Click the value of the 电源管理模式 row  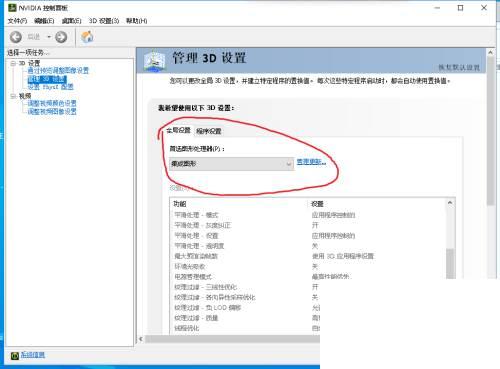331,276
